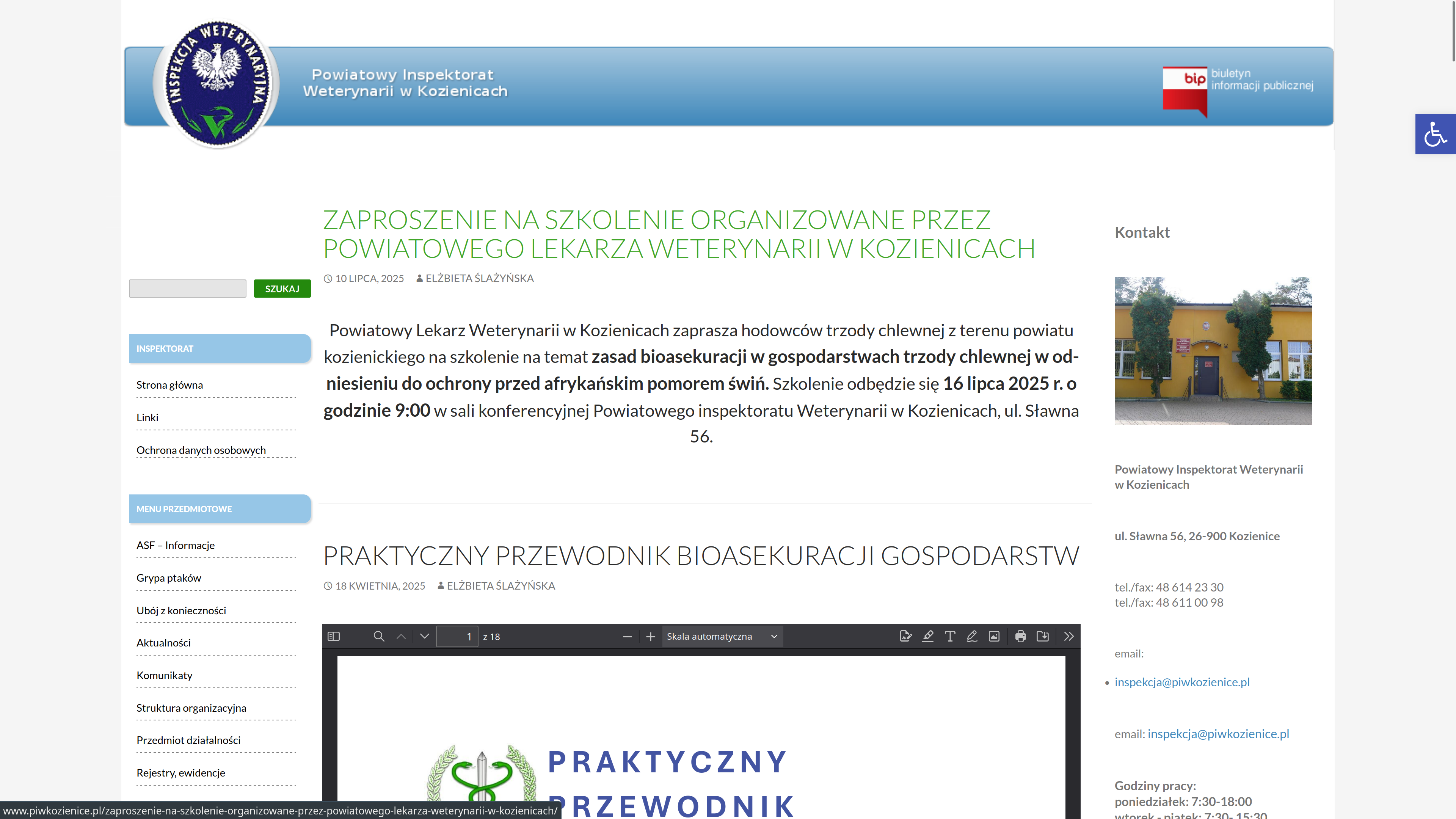Select the PDF draw tool

(x=971, y=637)
